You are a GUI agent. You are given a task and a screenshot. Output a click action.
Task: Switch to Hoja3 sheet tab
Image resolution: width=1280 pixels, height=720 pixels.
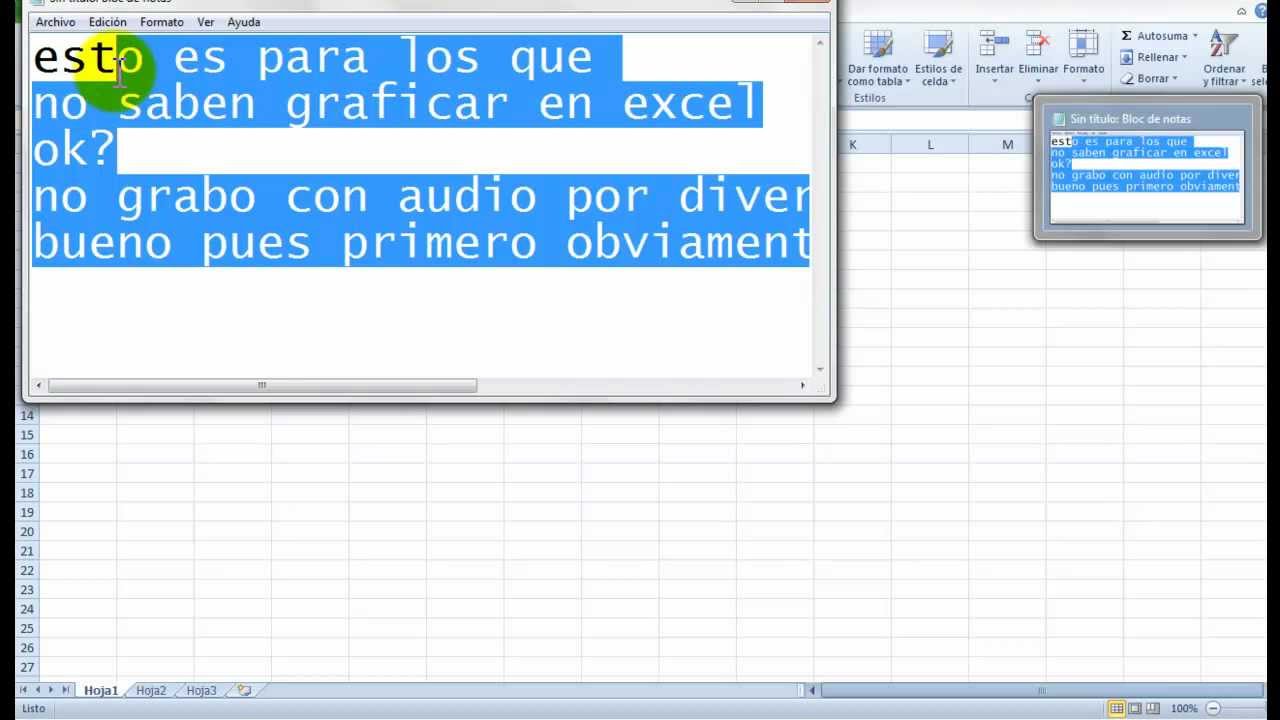point(201,690)
